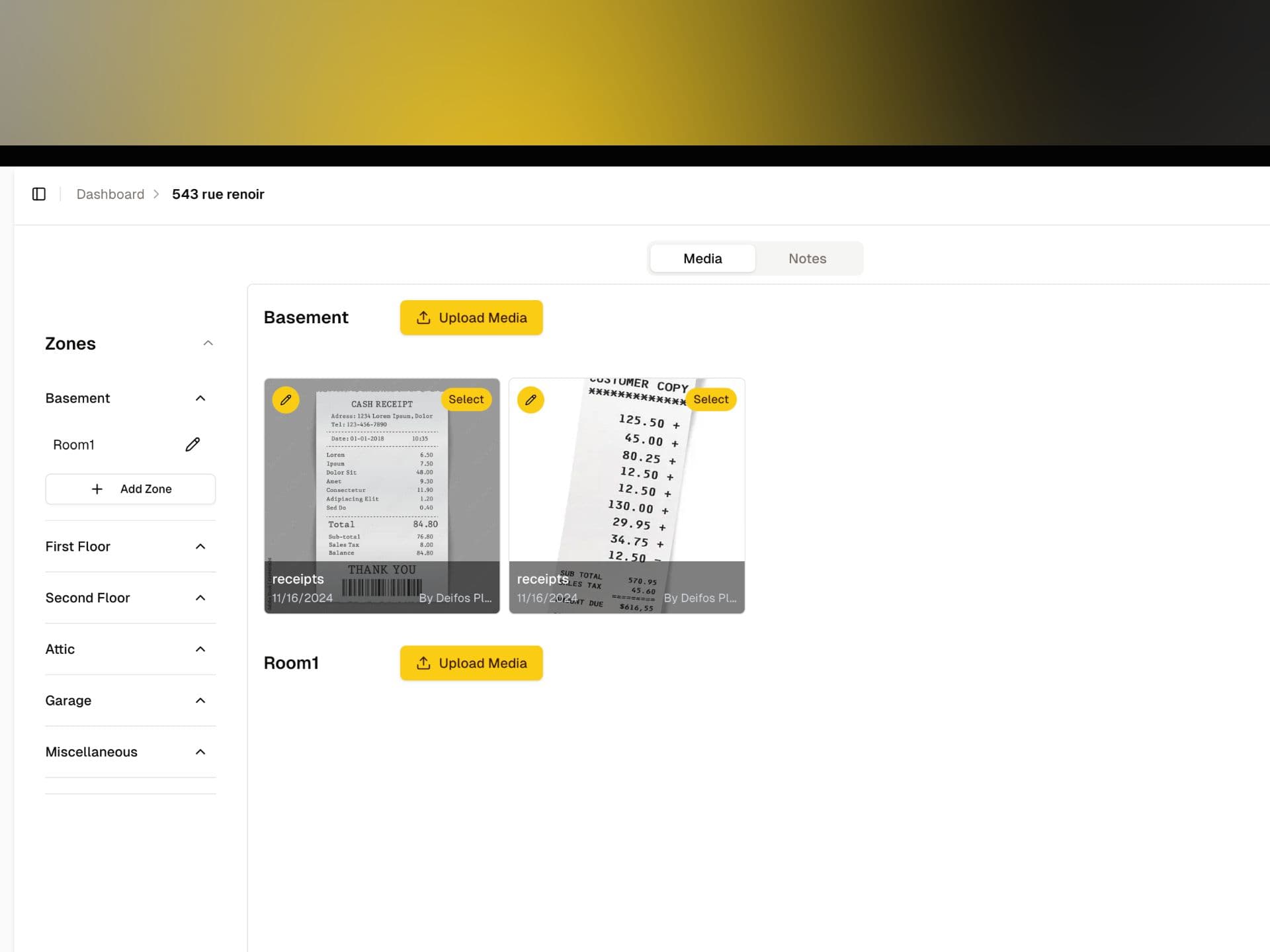
Task: Click the edit pencil icon on second receipt
Action: tap(531, 400)
